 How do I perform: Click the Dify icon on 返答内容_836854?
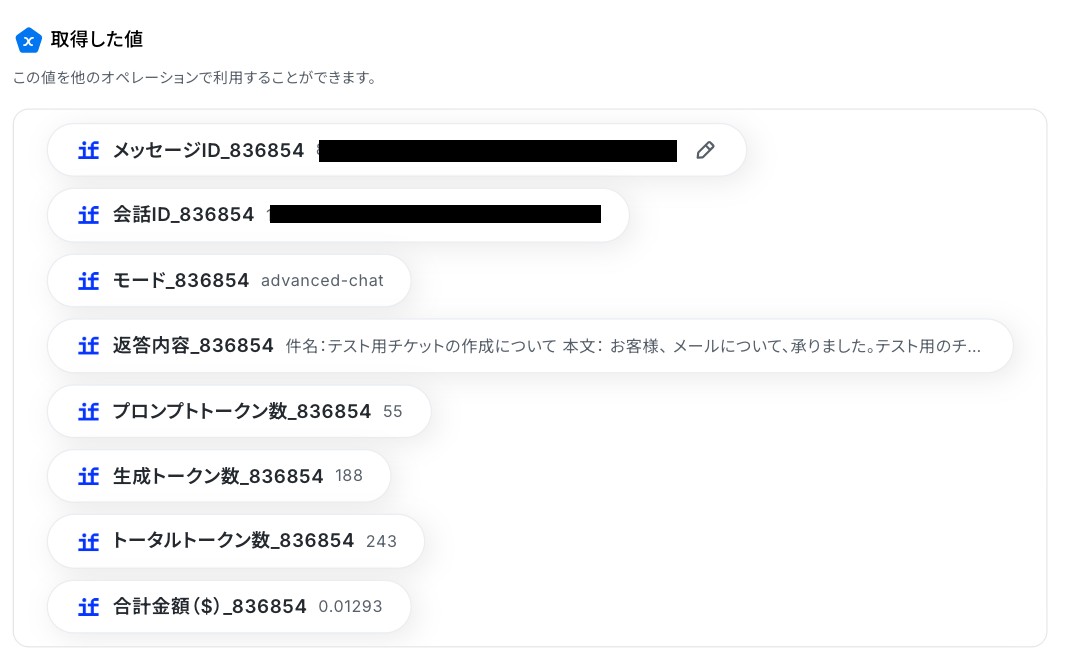coord(89,346)
